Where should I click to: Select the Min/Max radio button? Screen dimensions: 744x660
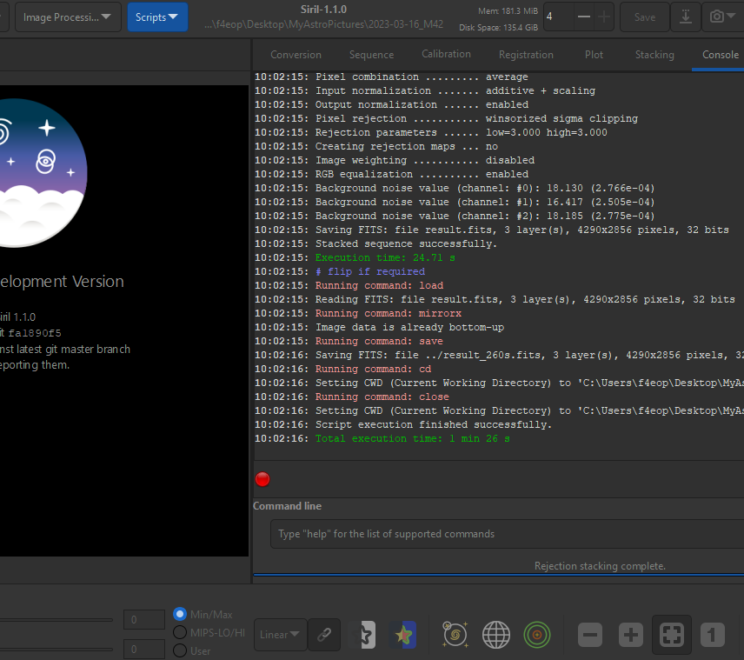click(x=180, y=614)
